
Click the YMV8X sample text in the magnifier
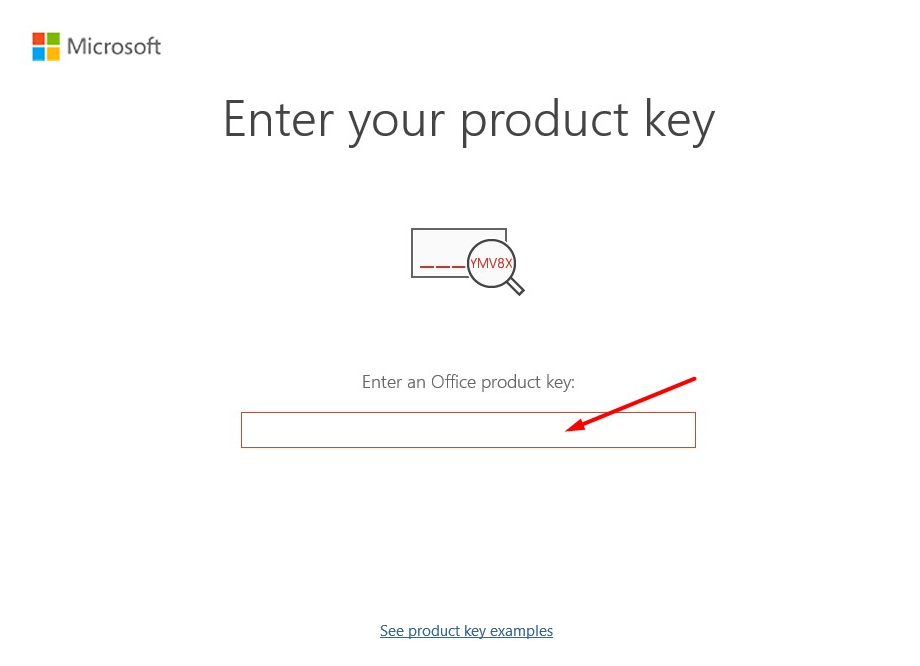click(491, 263)
